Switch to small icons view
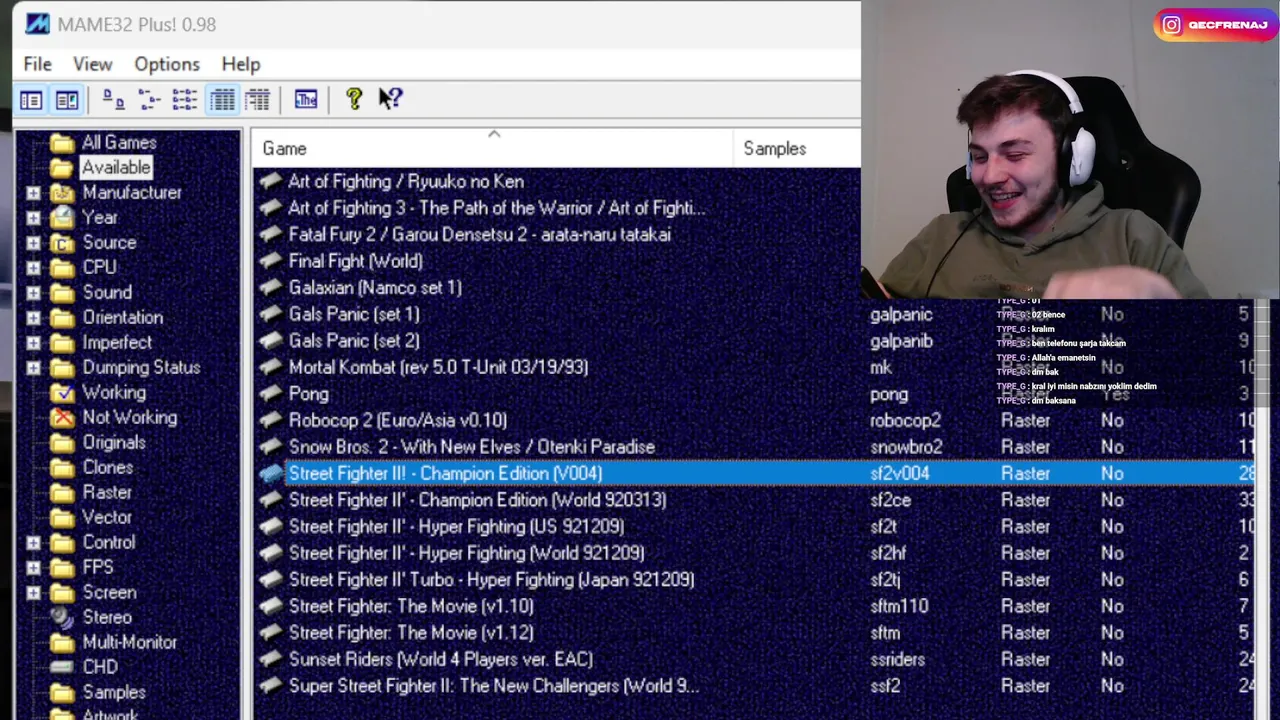 click(x=149, y=99)
